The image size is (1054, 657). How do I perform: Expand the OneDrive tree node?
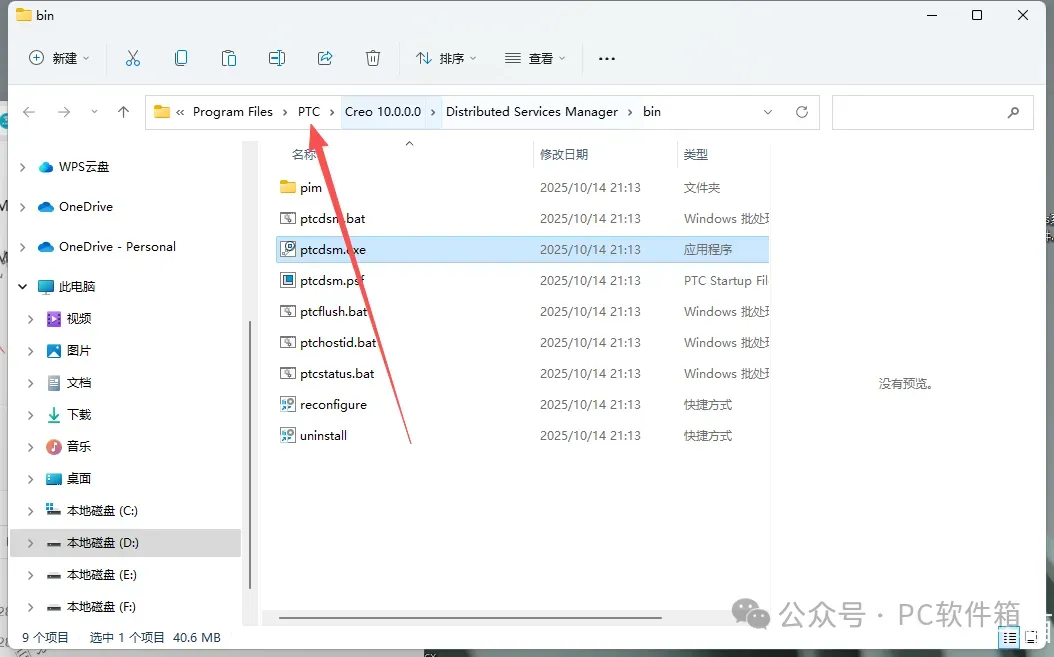tap(22, 207)
